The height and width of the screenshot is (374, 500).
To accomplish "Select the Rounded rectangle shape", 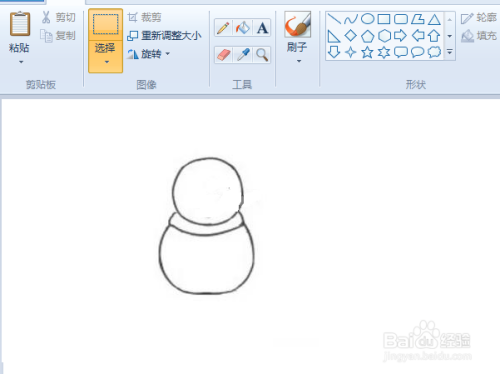I will coord(401,19).
